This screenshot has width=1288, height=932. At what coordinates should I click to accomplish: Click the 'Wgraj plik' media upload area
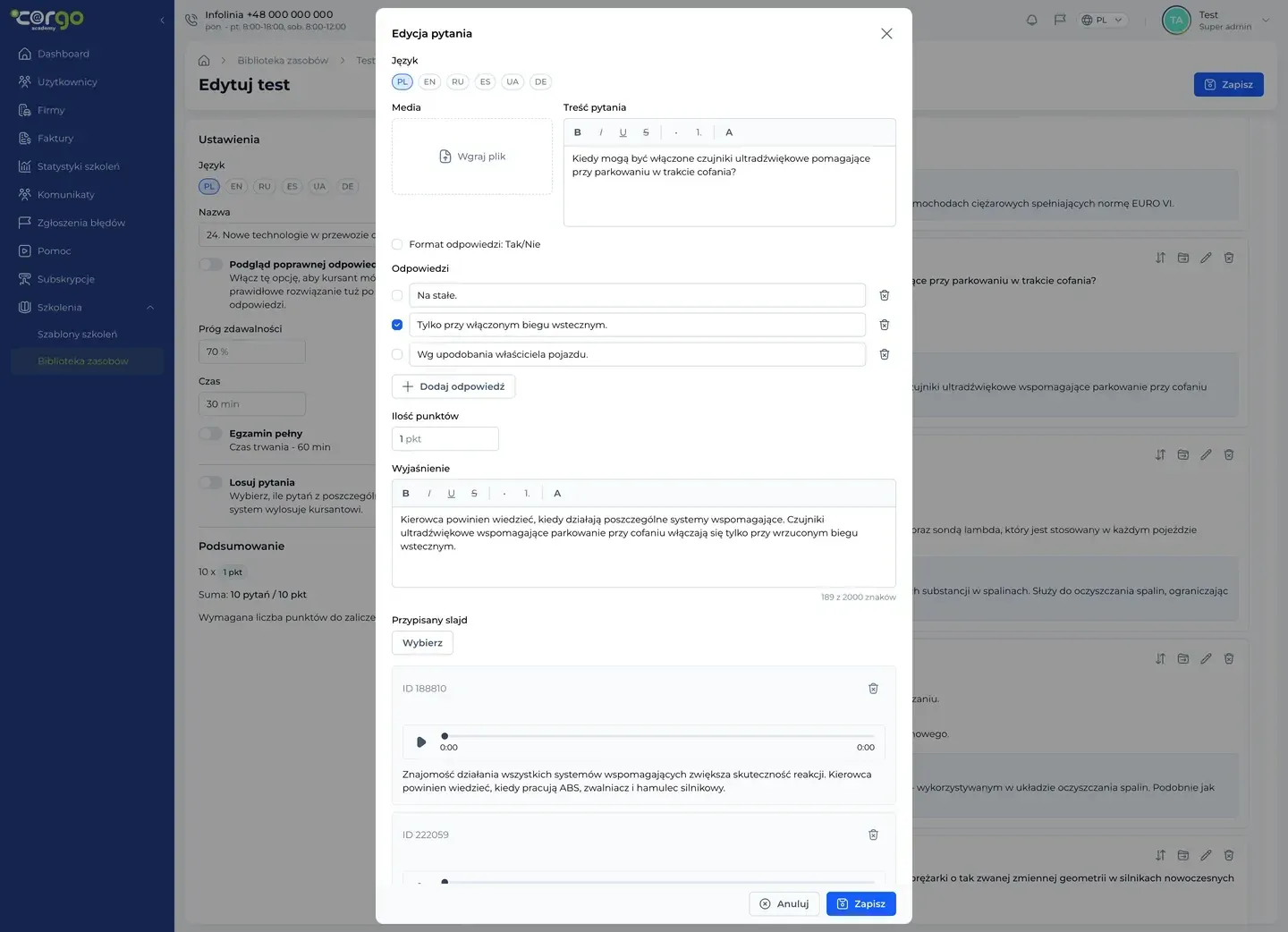[x=472, y=157]
